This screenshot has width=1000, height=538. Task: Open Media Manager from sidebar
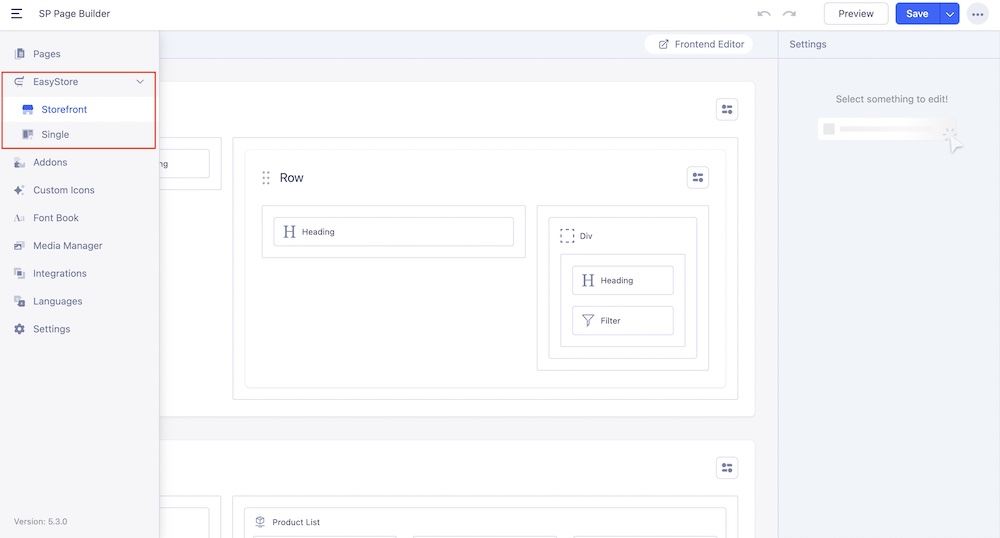(x=67, y=246)
